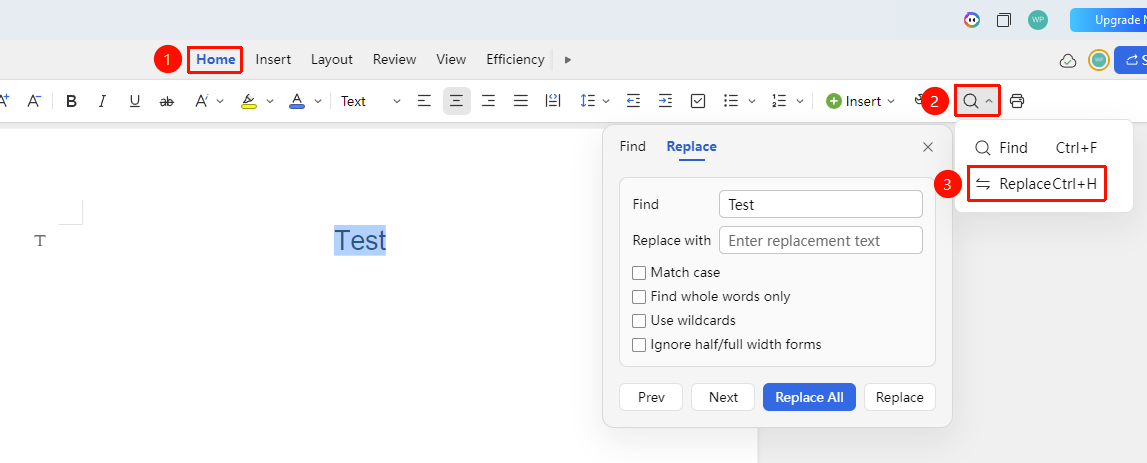Expand the Text style dropdown

(x=370, y=101)
